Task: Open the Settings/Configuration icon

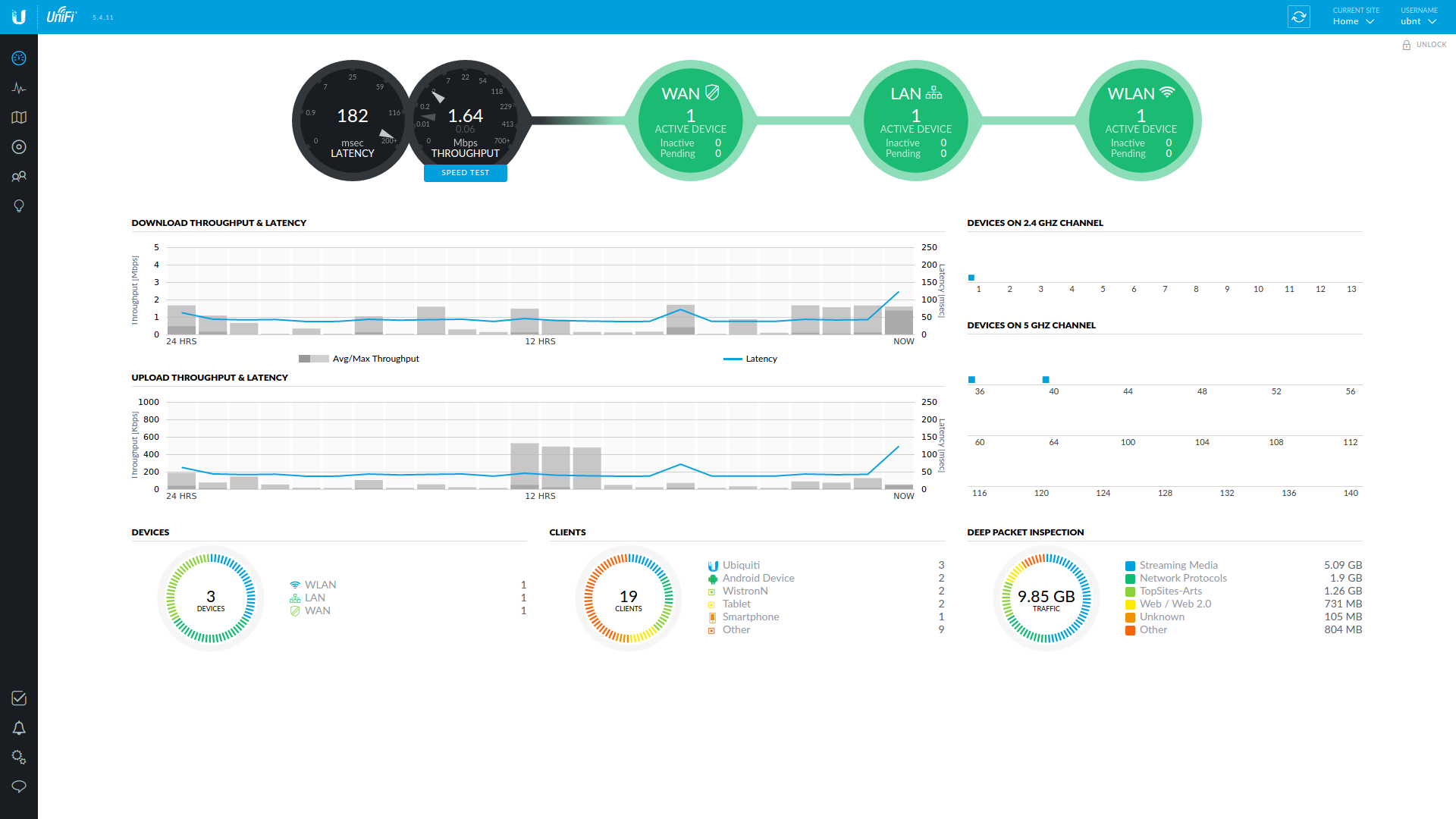Action: (x=18, y=757)
